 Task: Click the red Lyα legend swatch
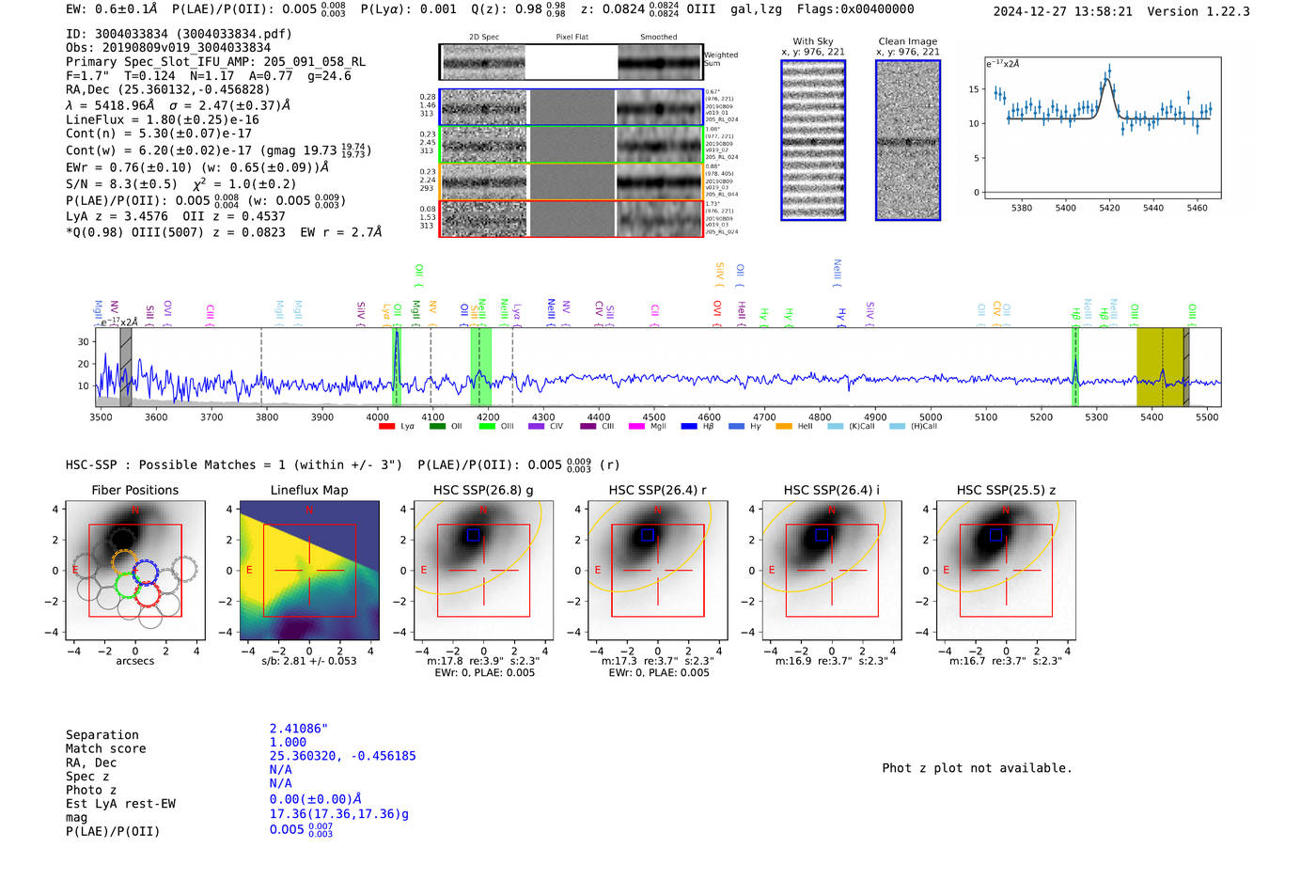tap(386, 427)
